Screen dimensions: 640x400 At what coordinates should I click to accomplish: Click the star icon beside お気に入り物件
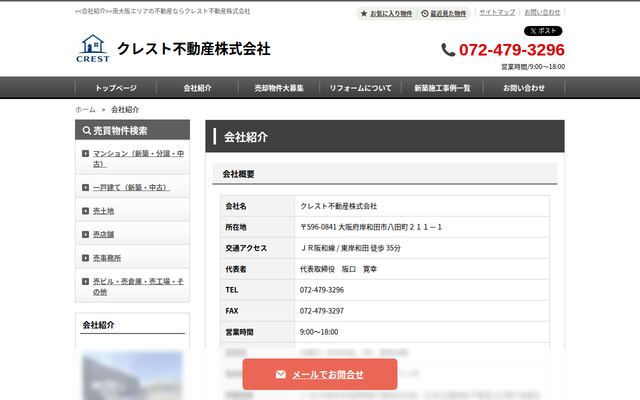tap(364, 13)
